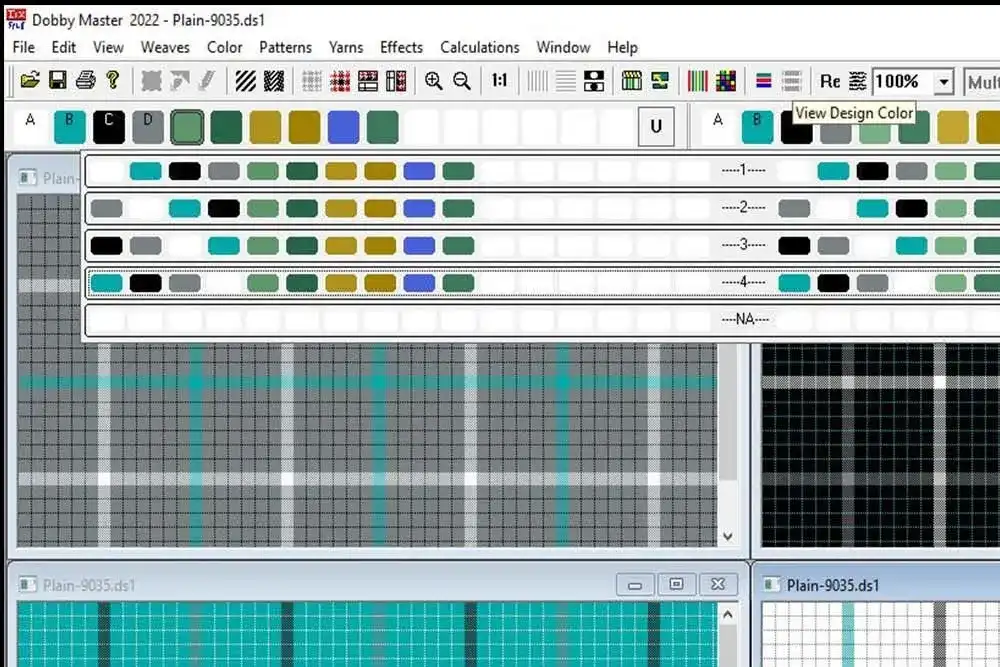Click the printer icon in toolbar
Viewport: 1000px width, 667px height.
pyautogui.click(x=85, y=81)
